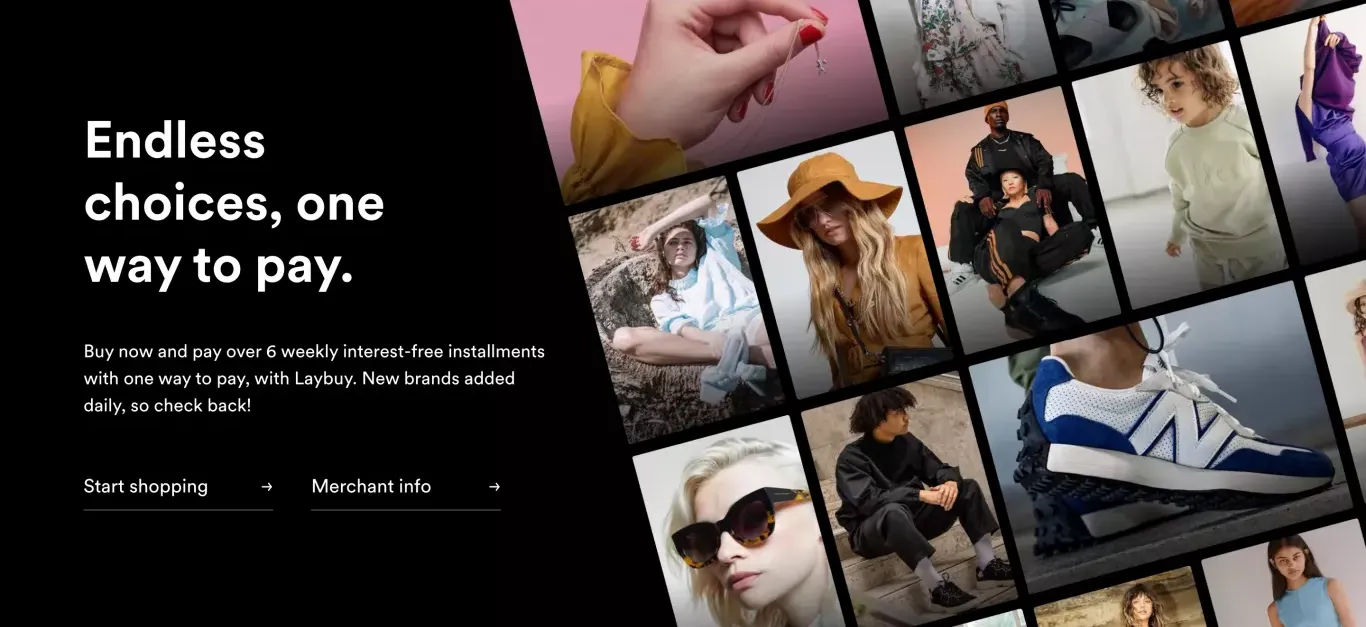Select the woman lying on rocks photo

[680, 310]
